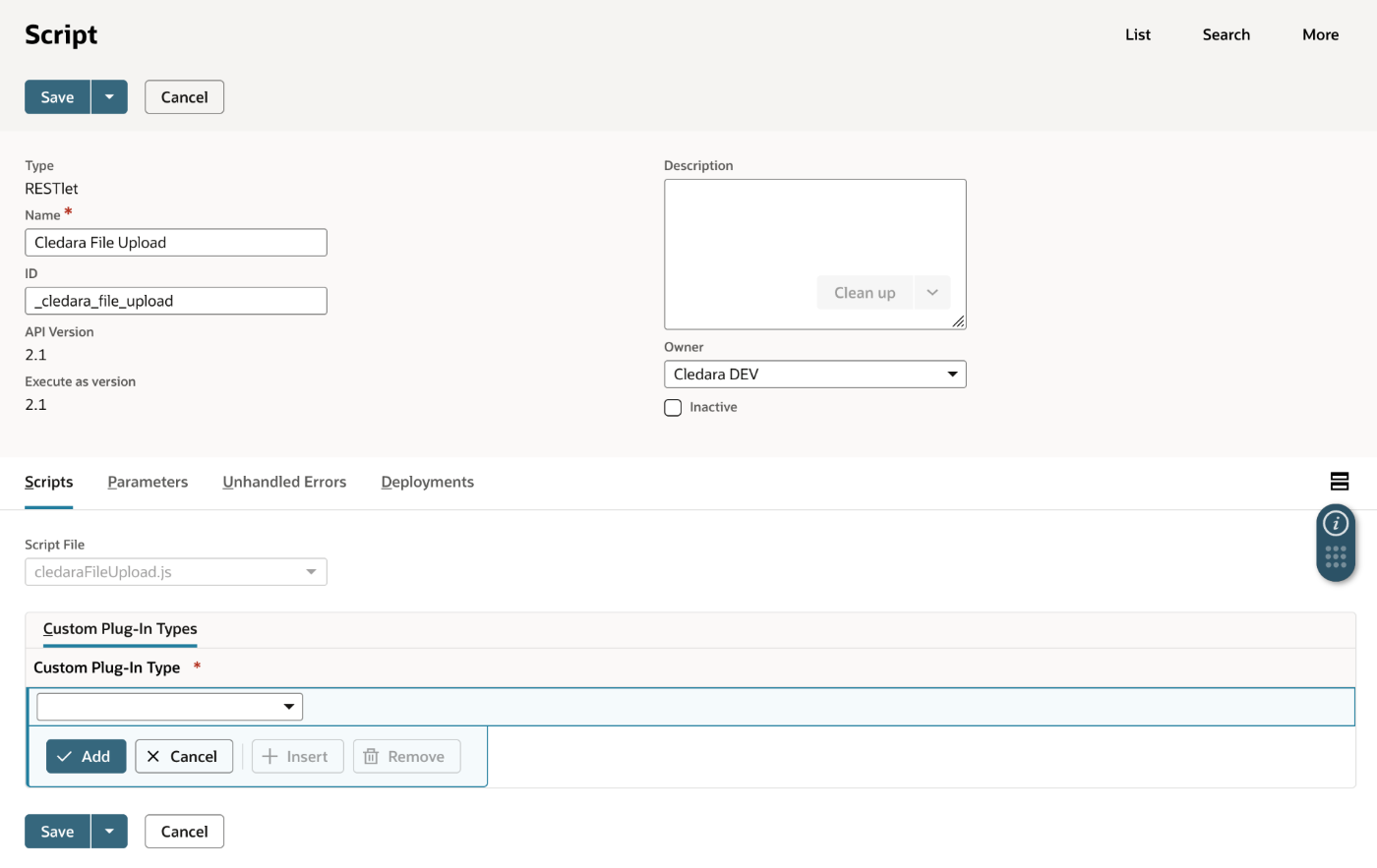
Task: Click the Custom Plug-In Type column header
Action: 107,667
